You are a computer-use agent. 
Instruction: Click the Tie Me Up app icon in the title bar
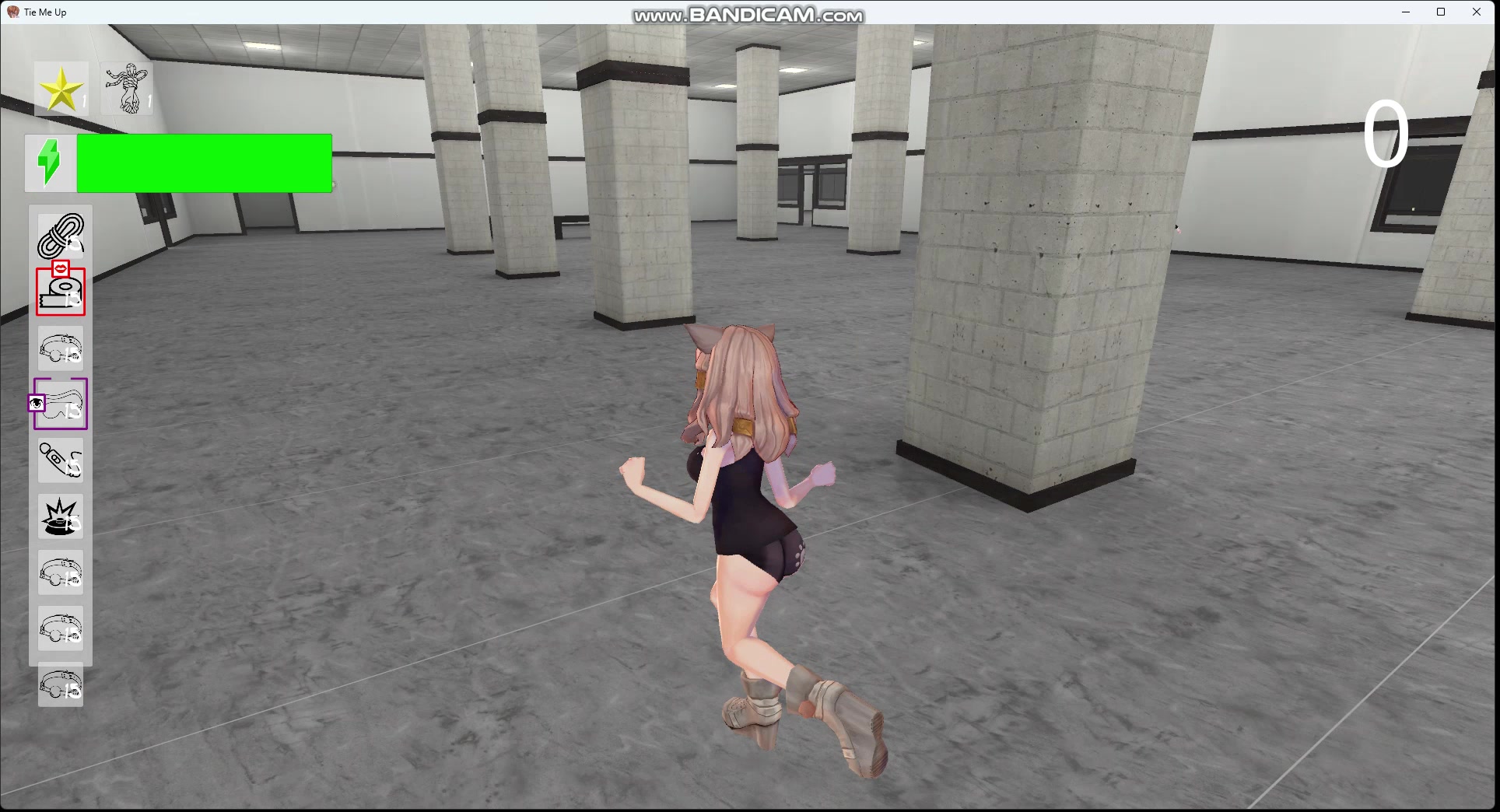coord(12,12)
